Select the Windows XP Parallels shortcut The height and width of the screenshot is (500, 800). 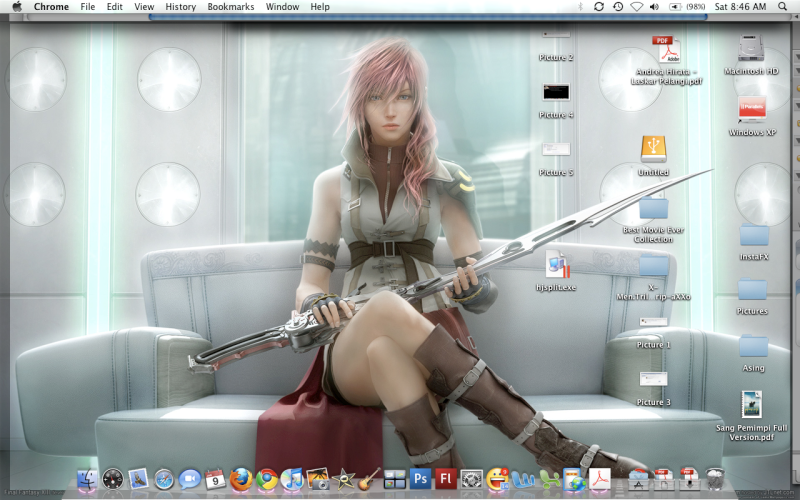(752, 109)
